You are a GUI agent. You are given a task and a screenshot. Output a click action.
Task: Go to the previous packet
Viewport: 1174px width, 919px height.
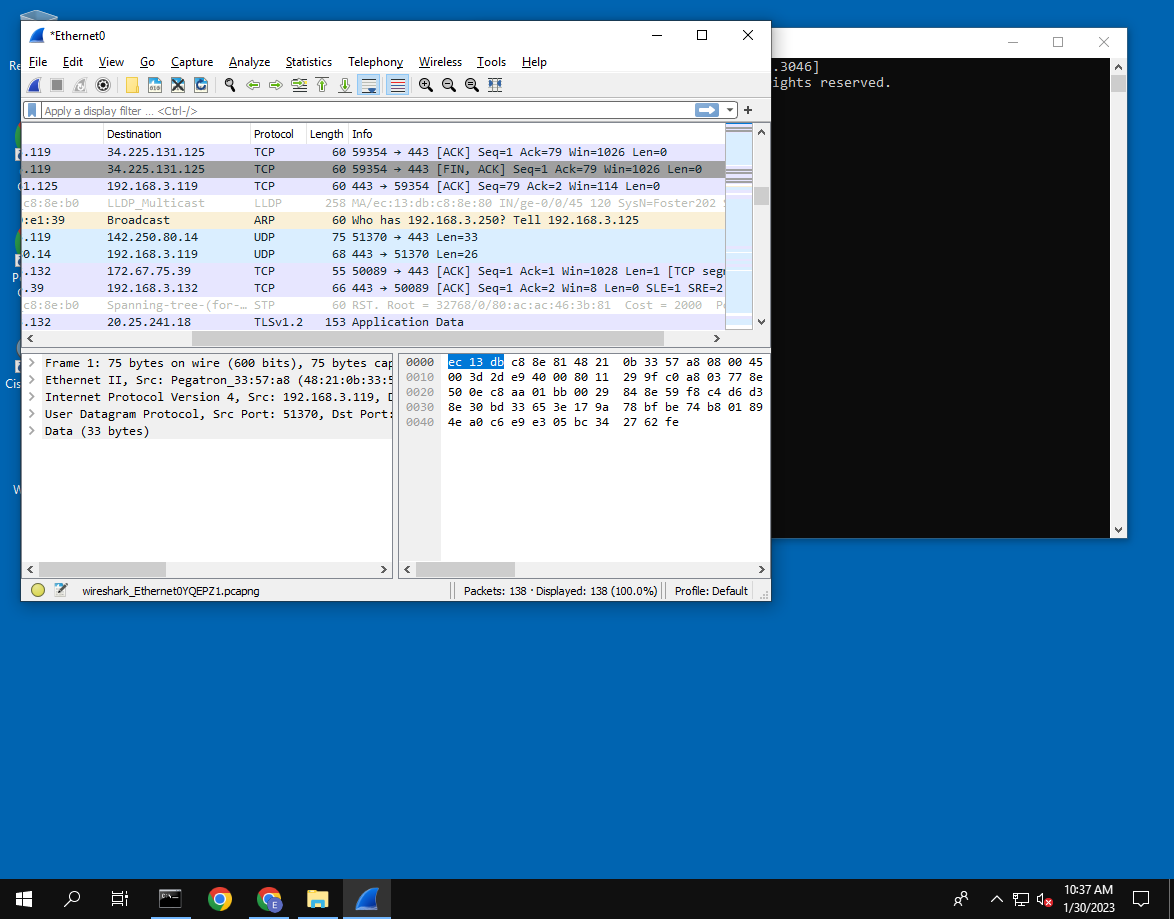point(253,85)
